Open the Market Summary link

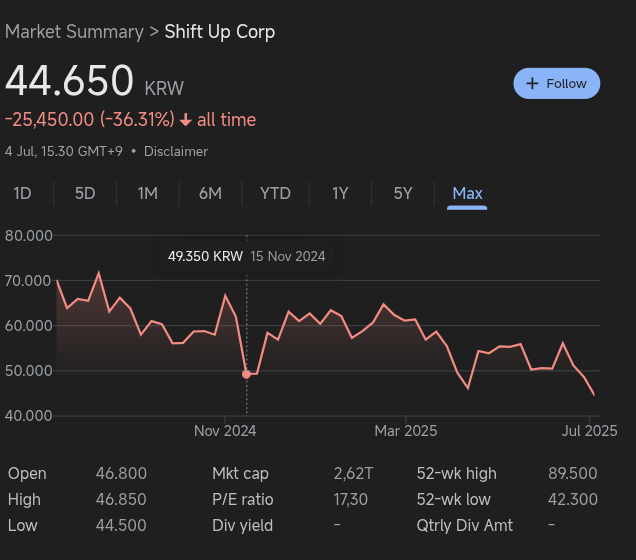(x=74, y=32)
